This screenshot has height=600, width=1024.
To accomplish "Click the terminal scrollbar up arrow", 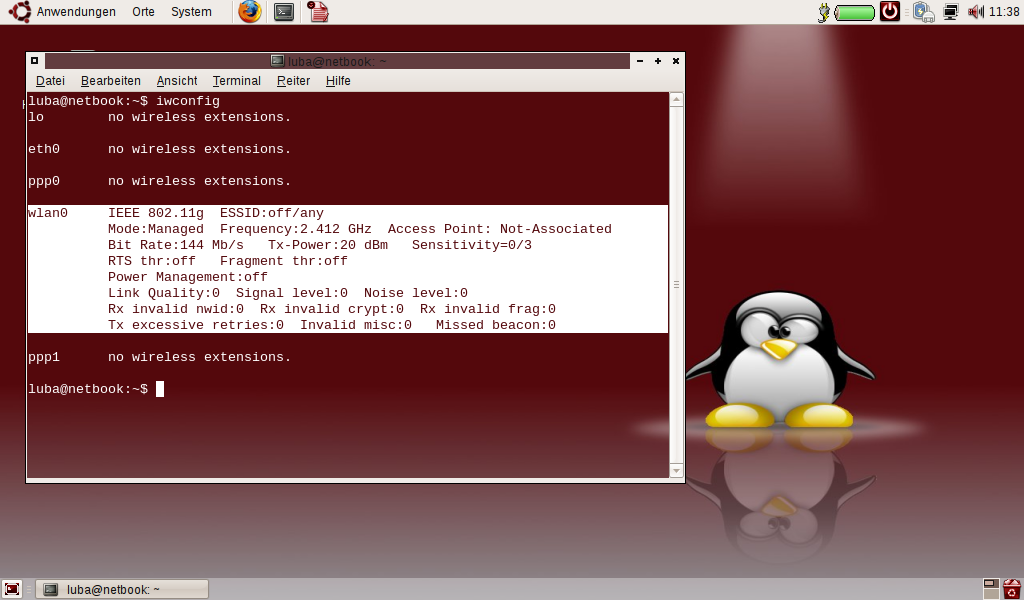I will click(x=677, y=100).
